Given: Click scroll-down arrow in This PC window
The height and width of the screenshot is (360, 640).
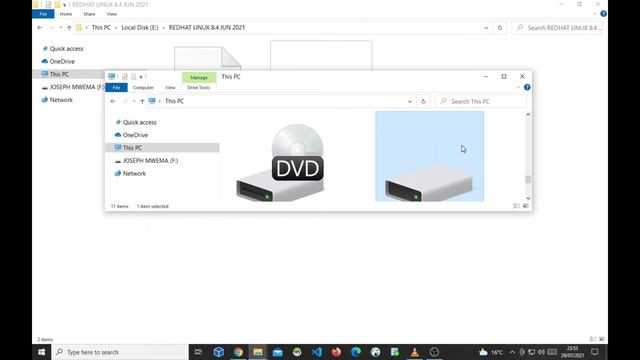Looking at the screenshot, I should pyautogui.click(x=528, y=198).
